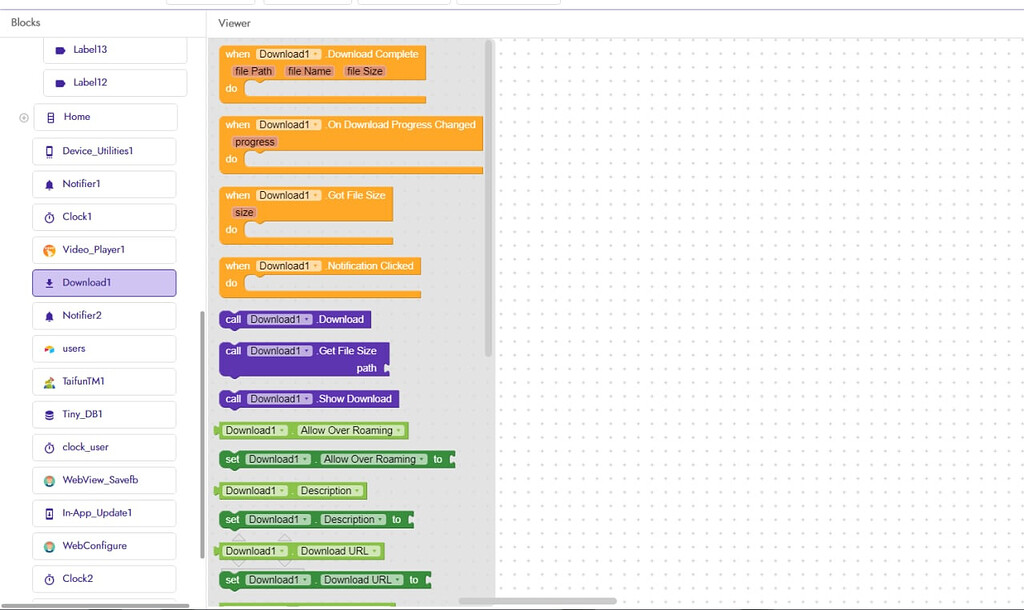Click the In-App_Update1 component icon
Viewport: 1024px width, 610px height.
click(x=49, y=513)
